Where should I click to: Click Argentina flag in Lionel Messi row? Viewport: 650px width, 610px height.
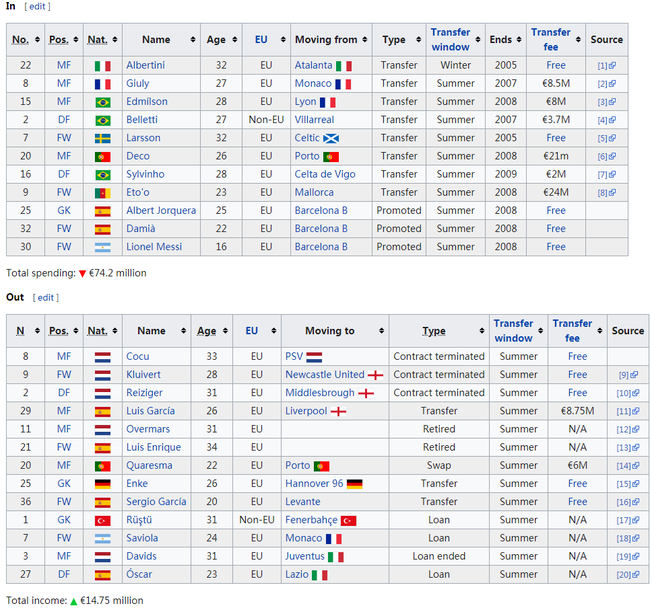click(102, 247)
